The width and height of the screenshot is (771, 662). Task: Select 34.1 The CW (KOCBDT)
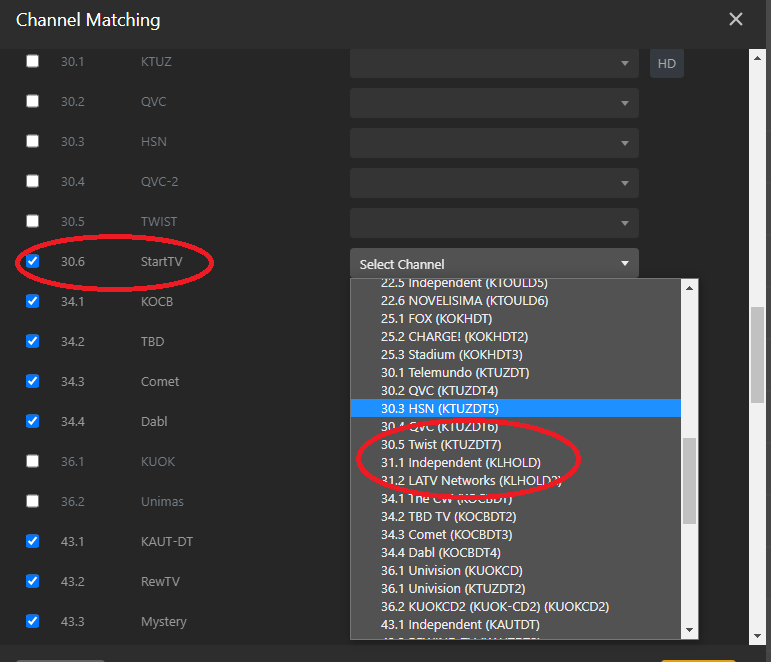[515, 499]
